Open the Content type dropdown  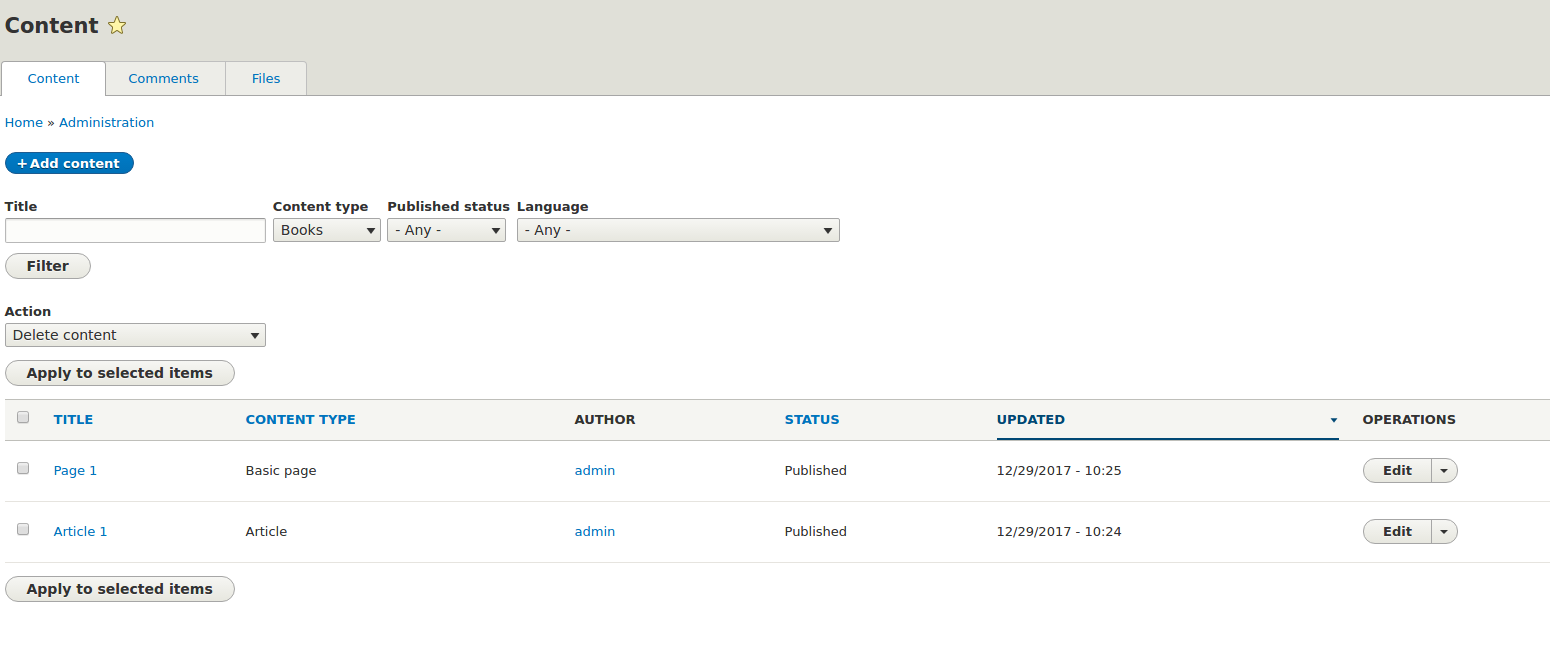(326, 230)
